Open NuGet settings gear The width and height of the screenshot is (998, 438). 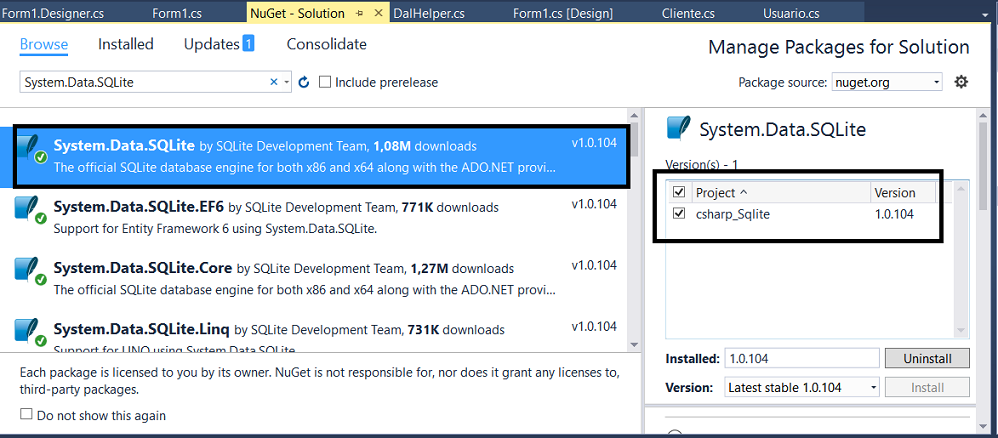[961, 81]
